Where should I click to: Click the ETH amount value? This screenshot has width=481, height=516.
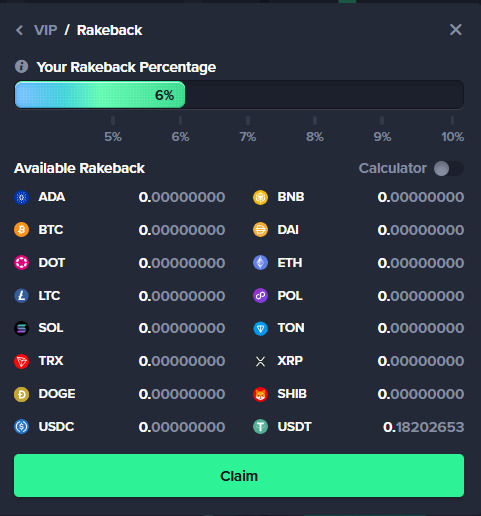point(421,263)
